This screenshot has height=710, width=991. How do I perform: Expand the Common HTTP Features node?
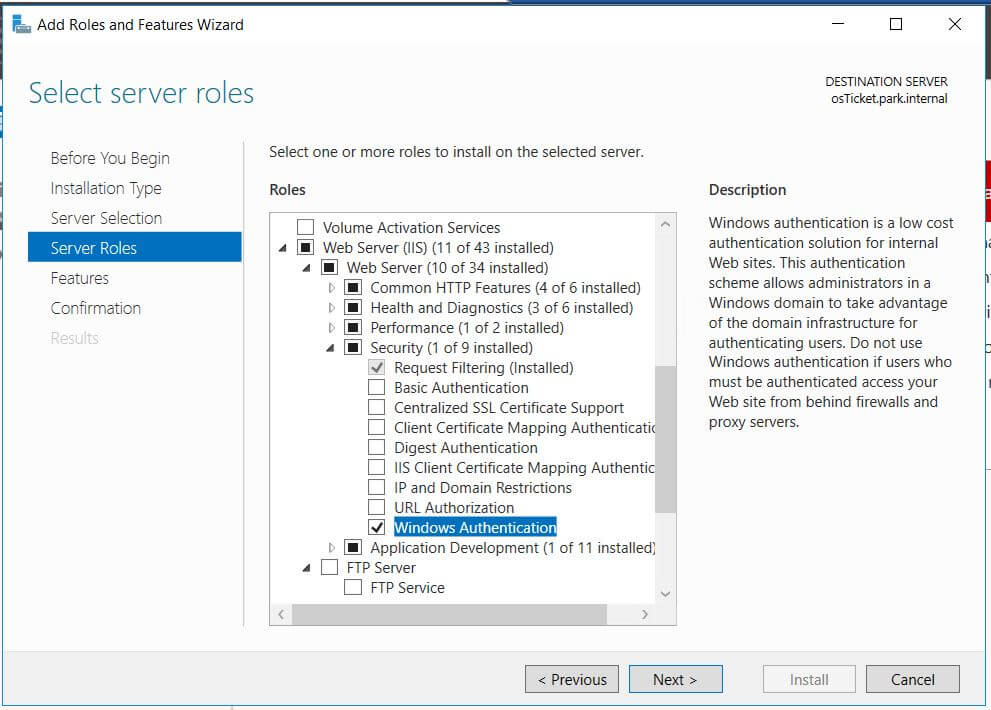pos(331,288)
